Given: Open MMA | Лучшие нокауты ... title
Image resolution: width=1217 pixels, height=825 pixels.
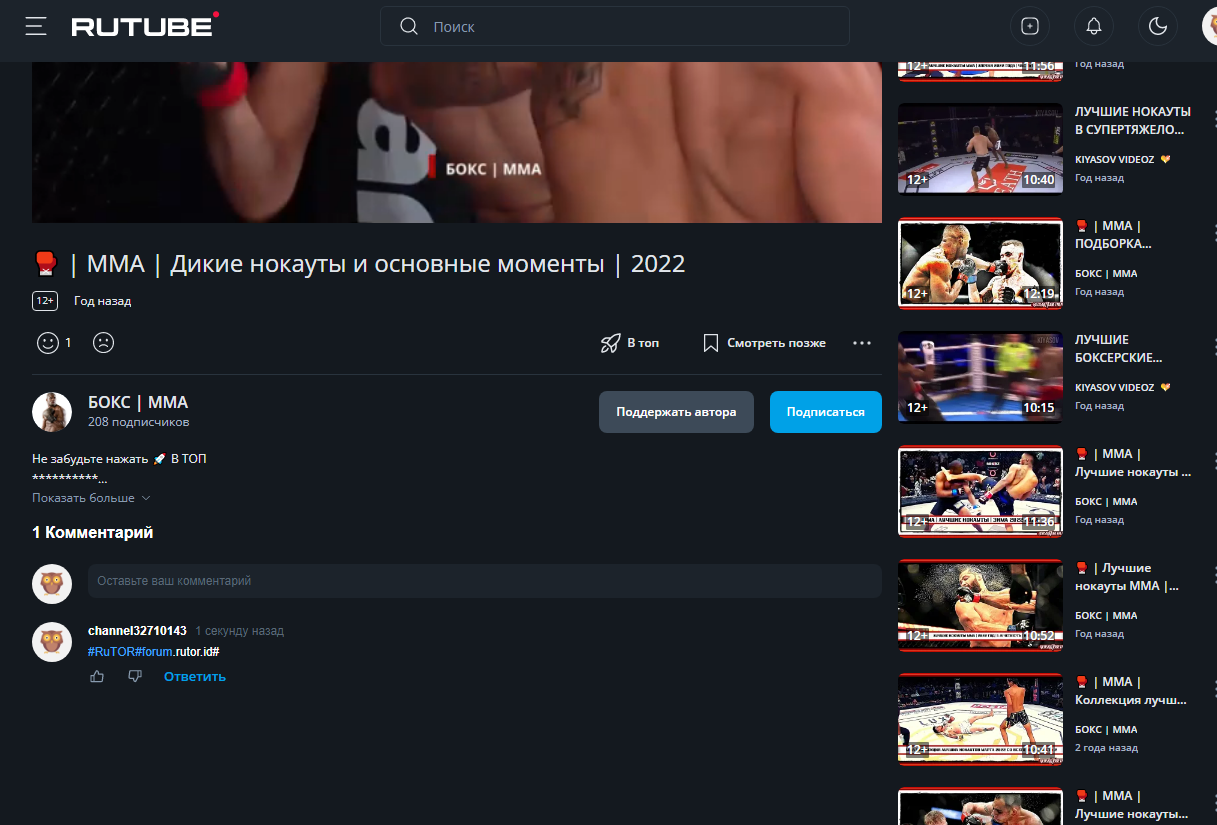Looking at the screenshot, I should 1133,462.
